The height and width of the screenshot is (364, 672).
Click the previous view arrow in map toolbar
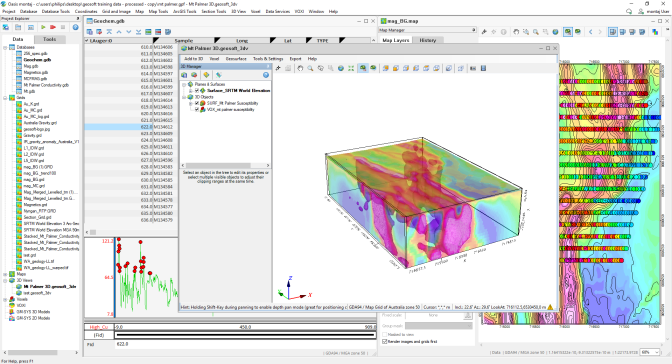click(x=591, y=32)
